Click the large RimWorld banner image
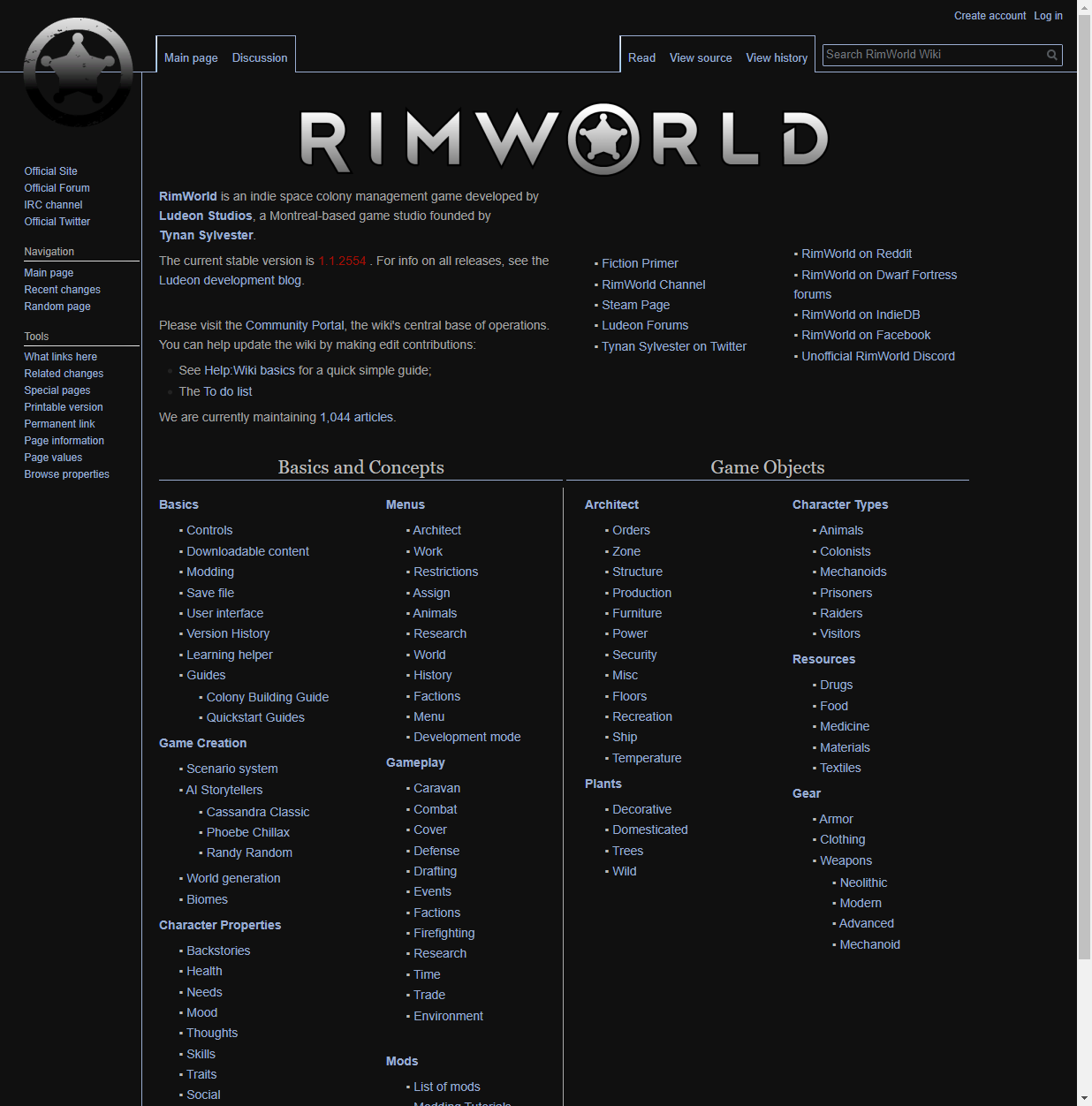 tap(565, 140)
